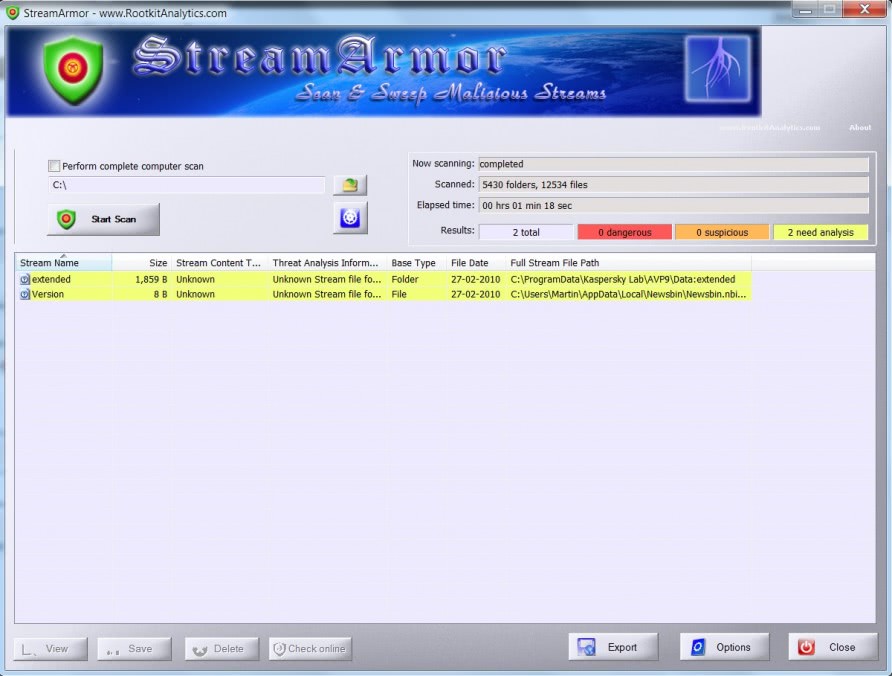Click the Check online button
This screenshot has width=892, height=676.
310,648
